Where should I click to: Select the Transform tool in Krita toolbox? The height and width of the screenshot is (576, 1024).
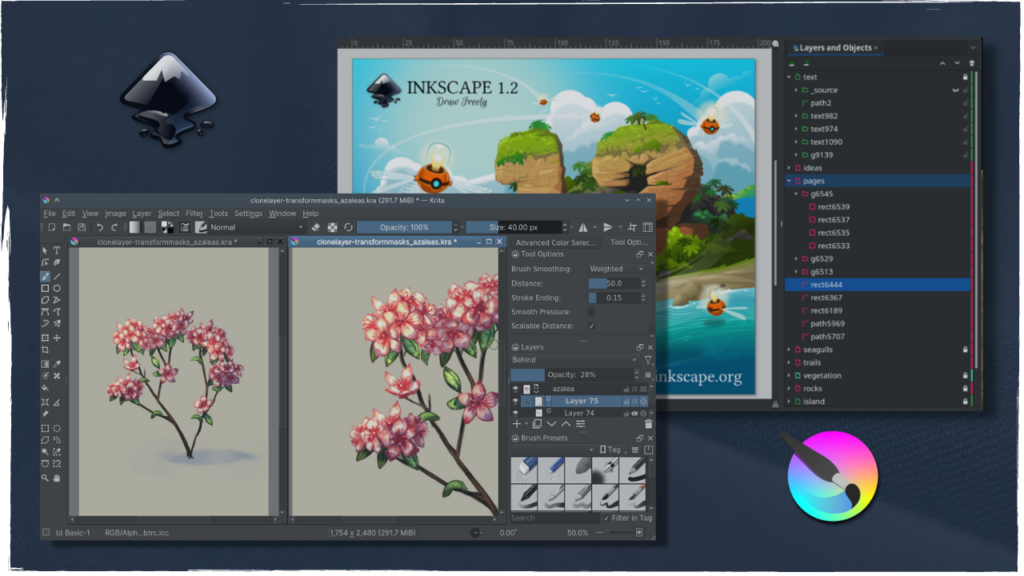click(x=45, y=338)
